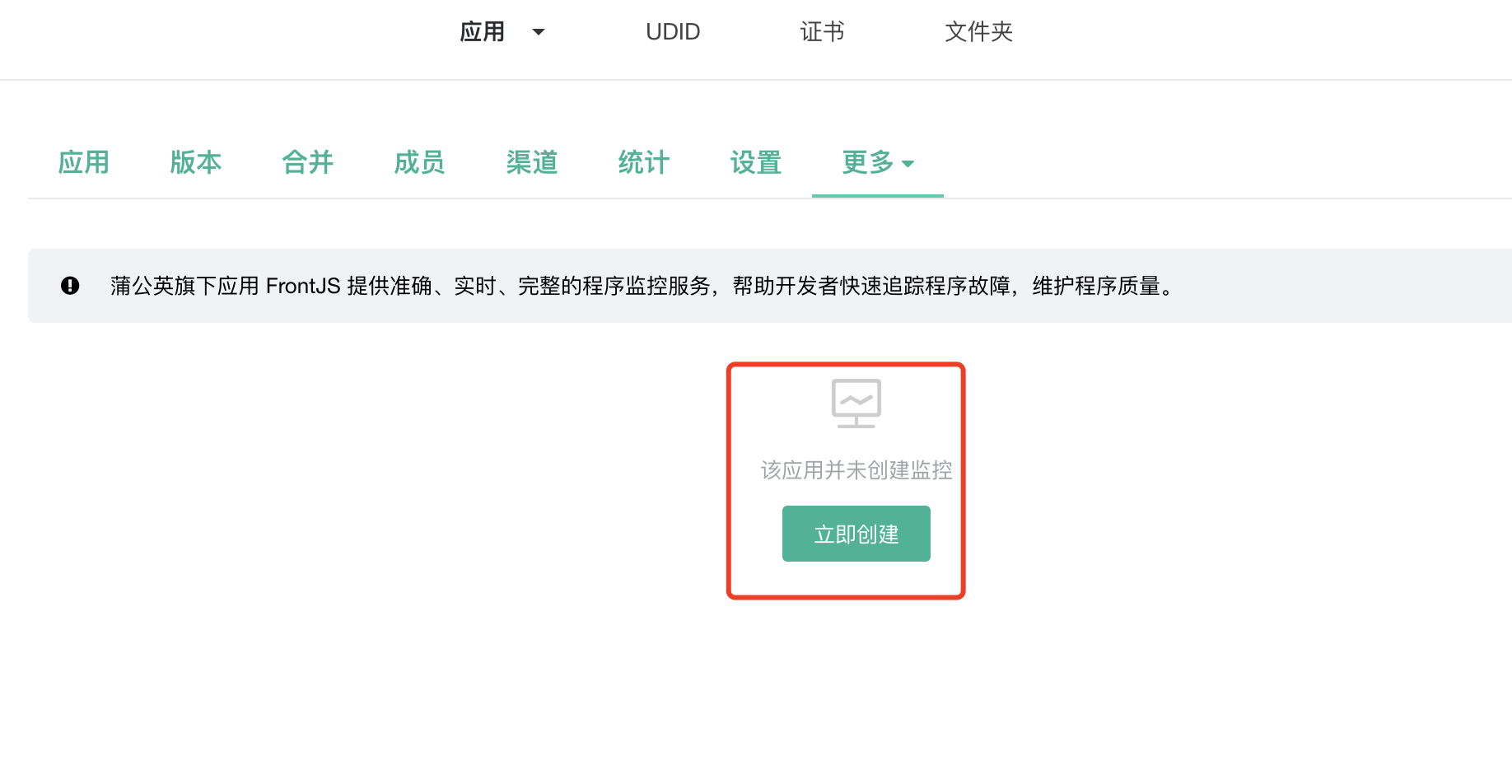Click the 维护程序质量 text ending the banner
The image size is (1512, 784).
1096,286
